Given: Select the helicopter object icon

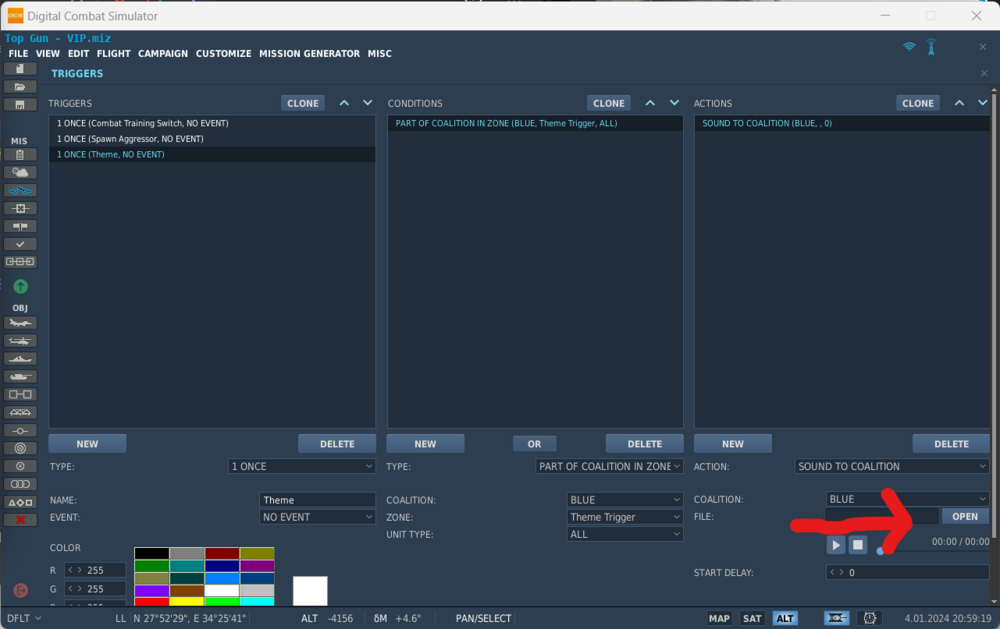Looking at the screenshot, I should coord(20,341).
